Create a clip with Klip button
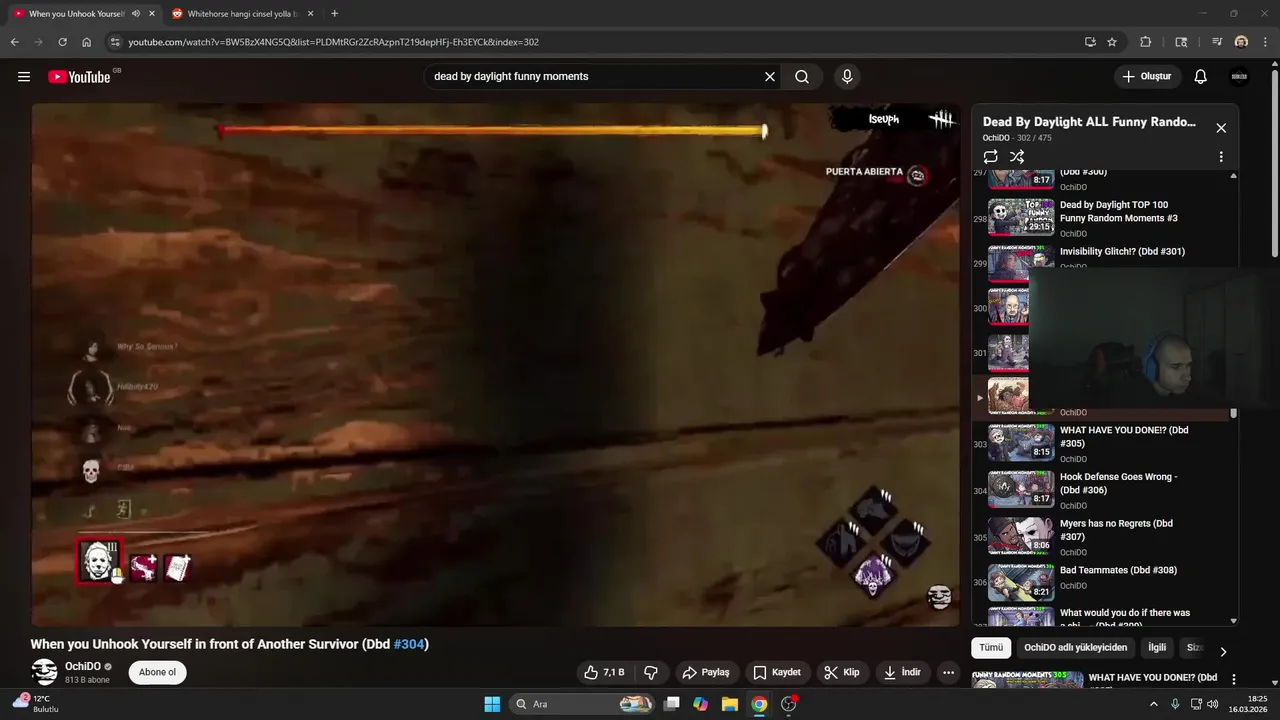This screenshot has height=720, width=1280. click(x=842, y=672)
